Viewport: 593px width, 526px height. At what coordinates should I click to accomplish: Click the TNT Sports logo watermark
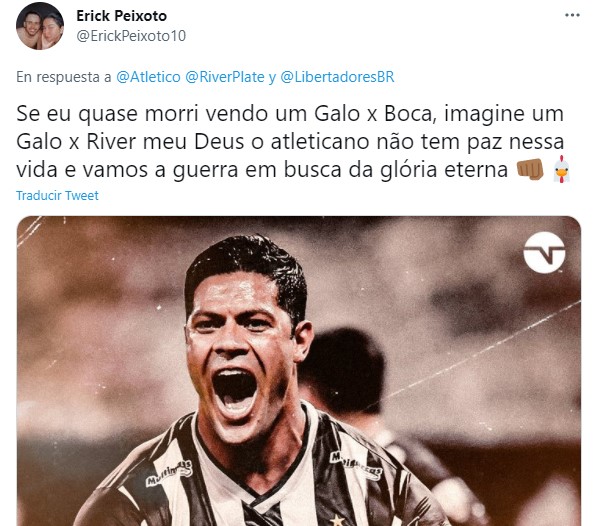point(544,252)
